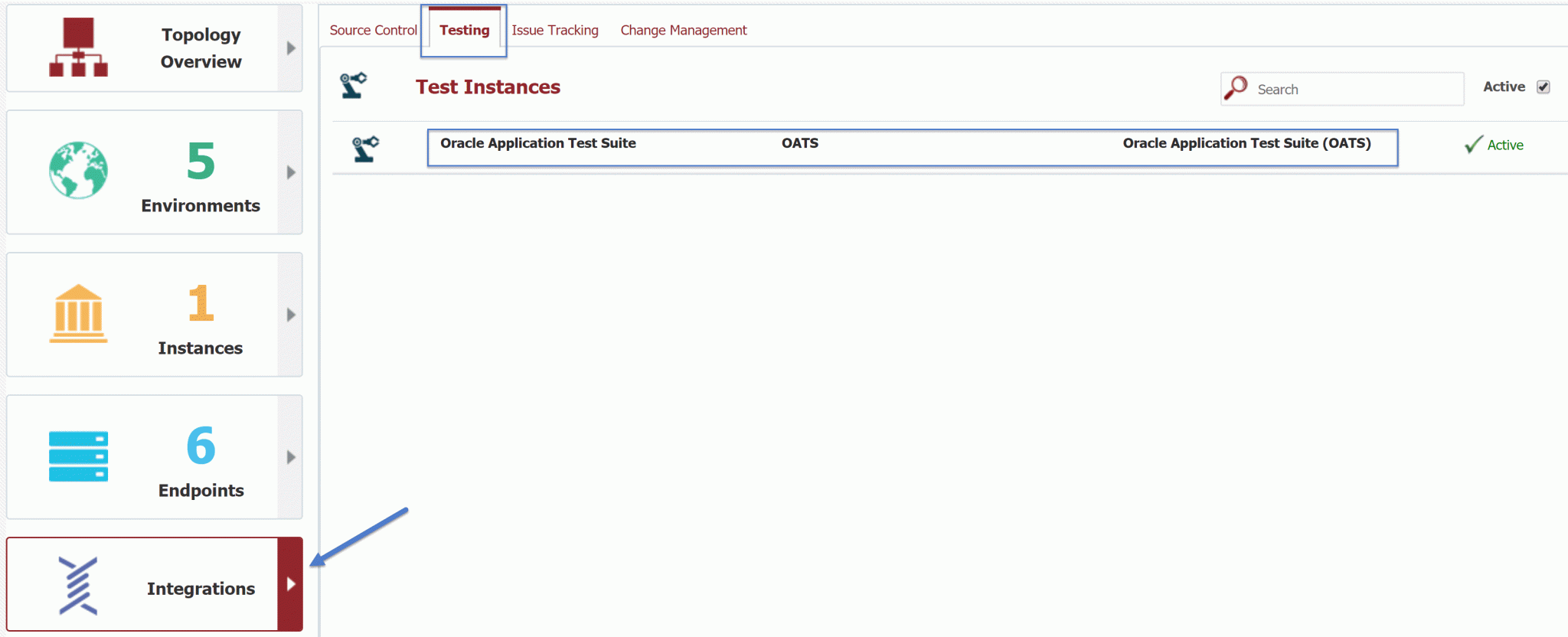The height and width of the screenshot is (637, 1568).
Task: Expand the Endpoints panel arrow
Action: tap(291, 457)
